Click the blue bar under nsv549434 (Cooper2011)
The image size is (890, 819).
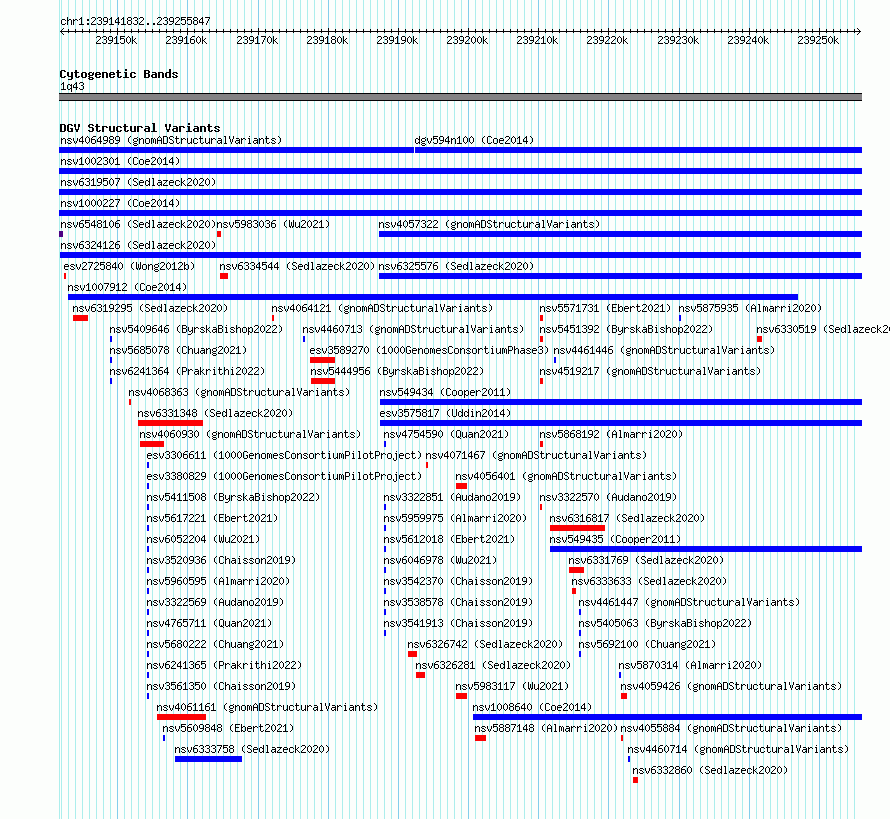coord(621,402)
